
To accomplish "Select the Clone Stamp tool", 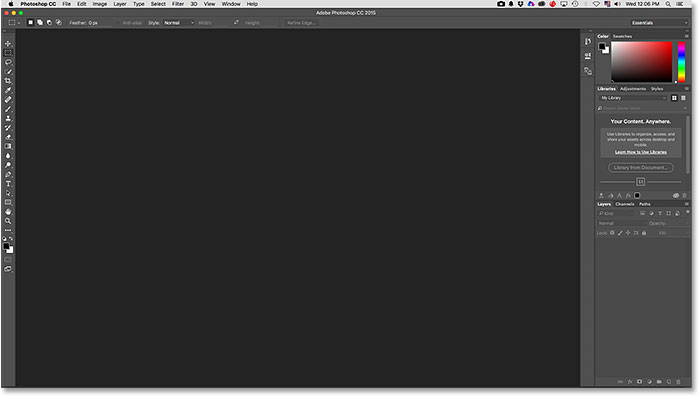I will click(x=8, y=119).
